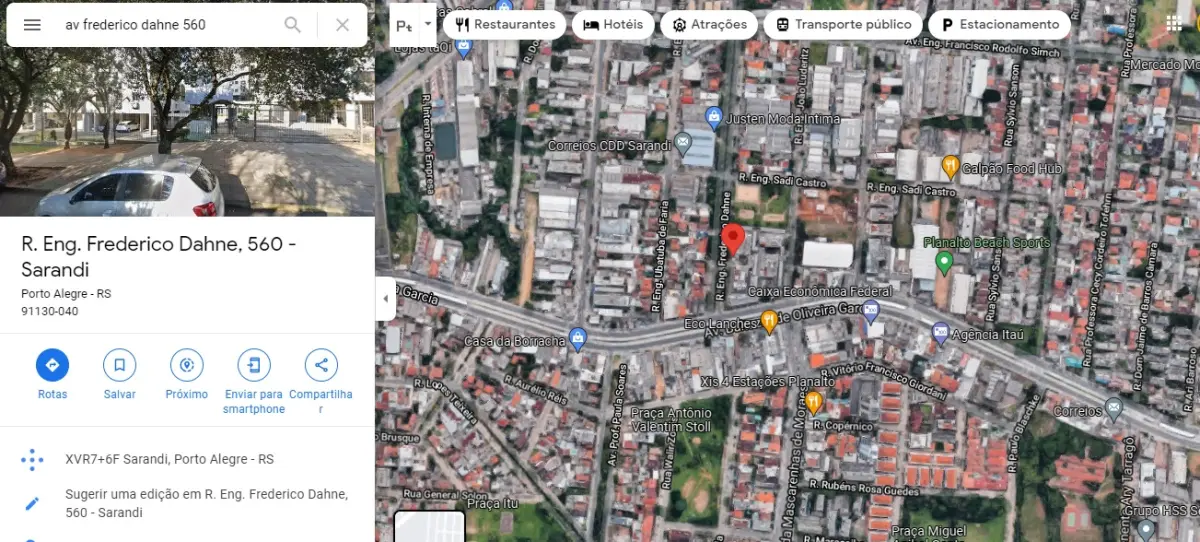Search nearby with Próximo icon
1200x542 pixels.
click(186, 366)
